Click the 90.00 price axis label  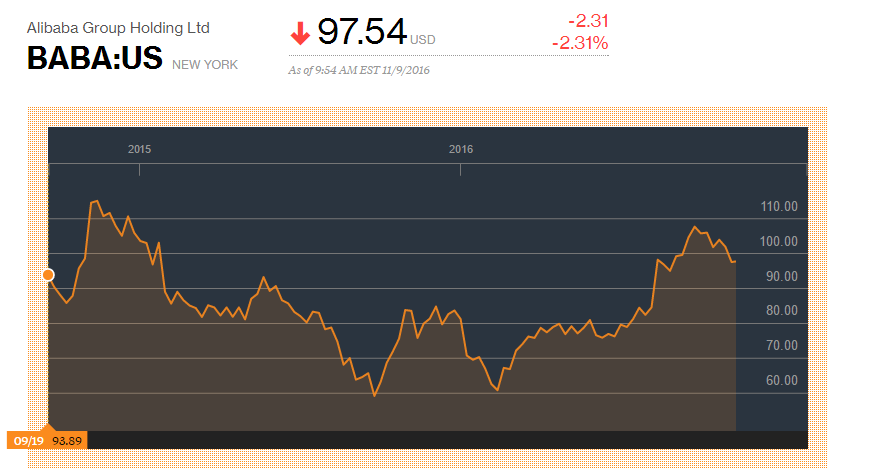(782, 276)
